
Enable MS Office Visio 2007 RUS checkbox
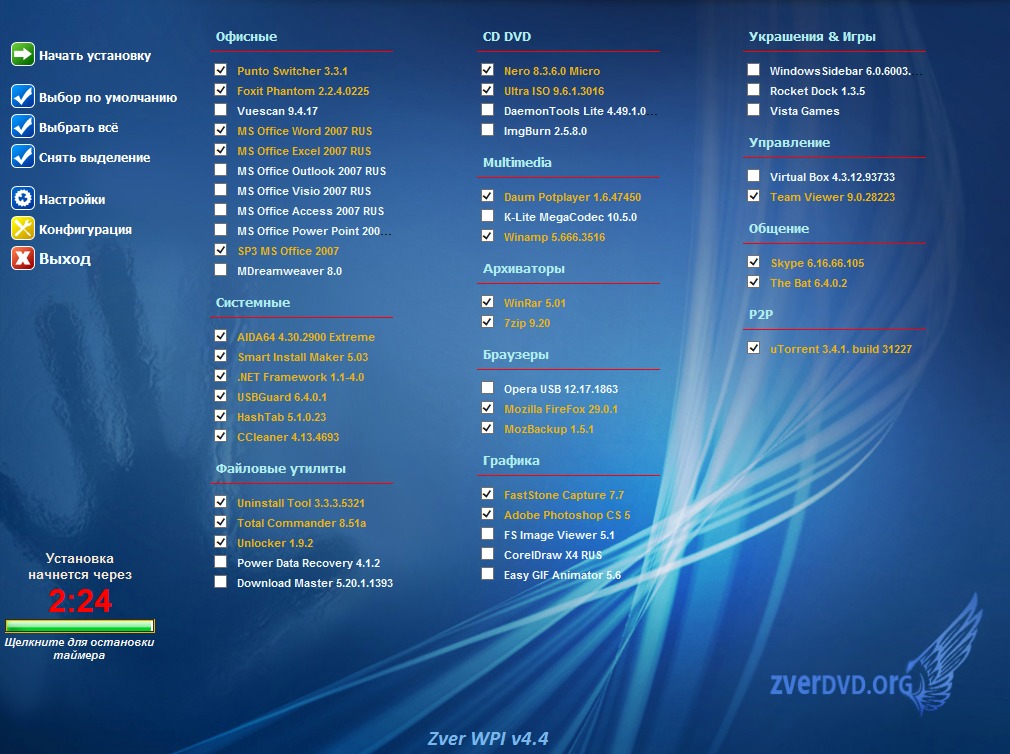point(220,189)
